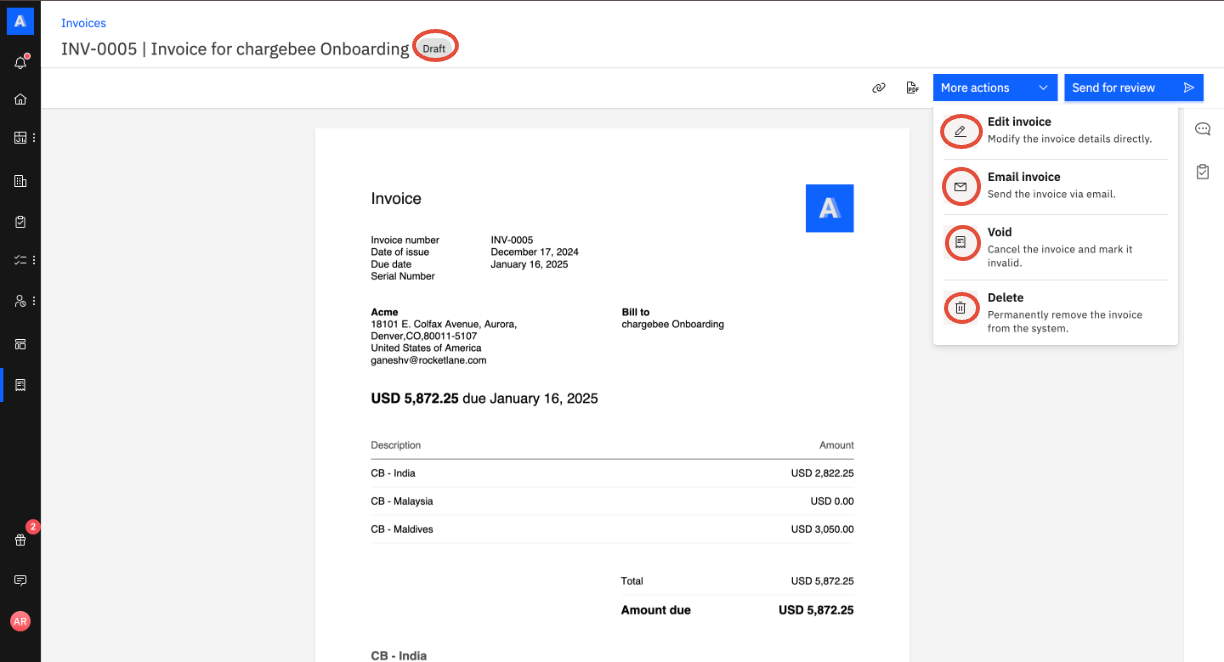The width and height of the screenshot is (1224, 662).
Task: Open projects clipboard icon in sidebar
Action: coord(20,222)
